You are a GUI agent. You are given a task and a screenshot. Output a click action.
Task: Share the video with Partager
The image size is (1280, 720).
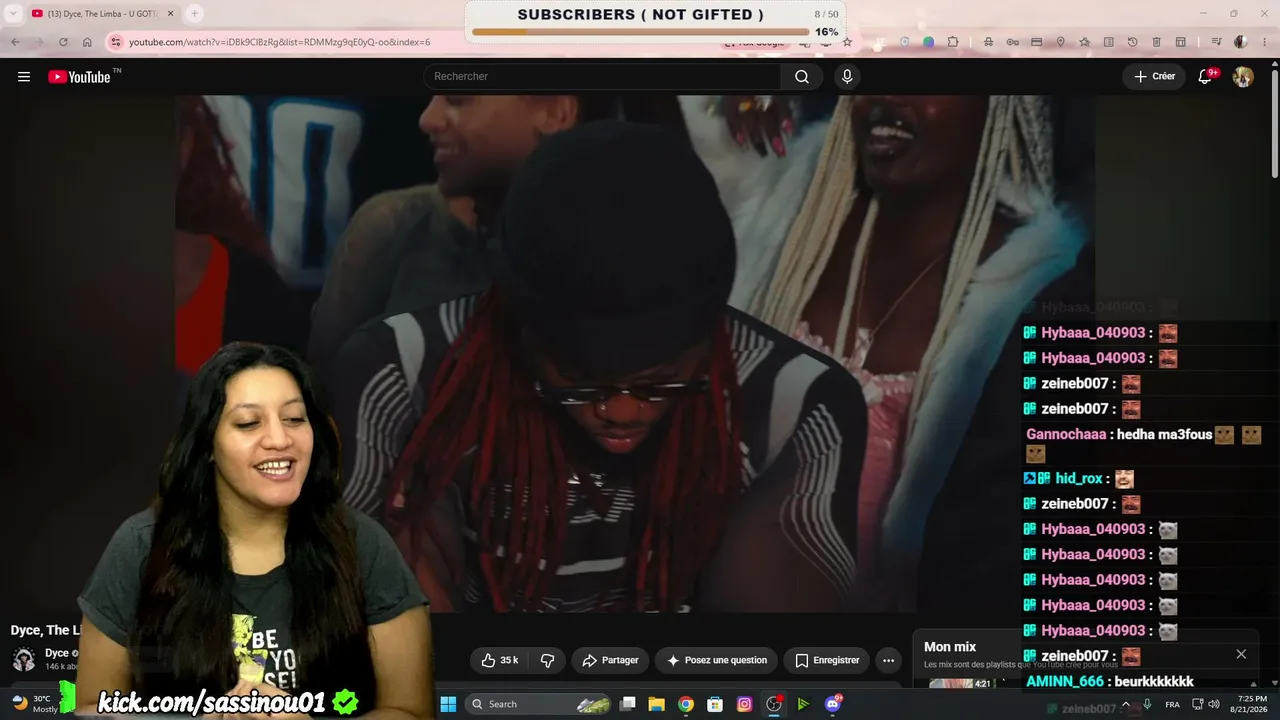(610, 660)
